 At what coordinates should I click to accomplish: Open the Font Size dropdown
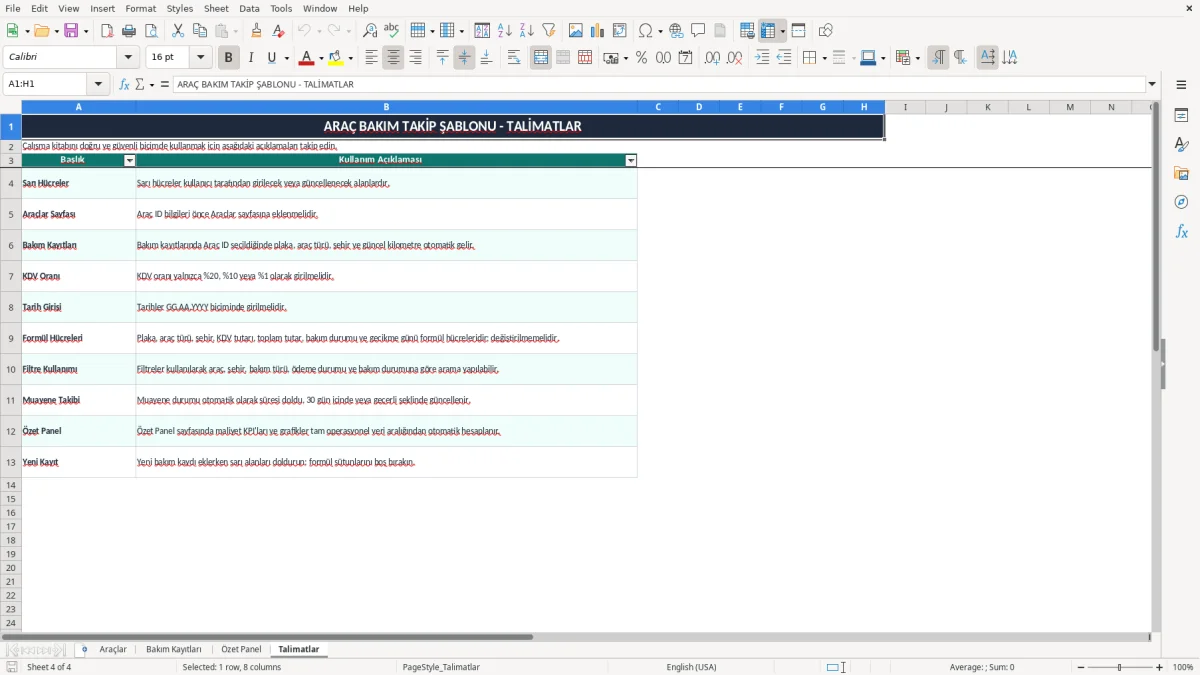click(201, 58)
